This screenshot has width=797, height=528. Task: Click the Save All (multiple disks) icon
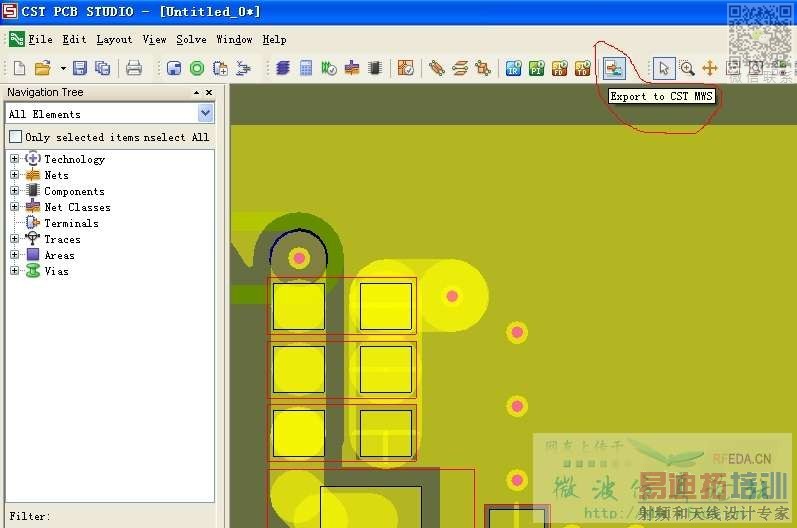click(103, 68)
